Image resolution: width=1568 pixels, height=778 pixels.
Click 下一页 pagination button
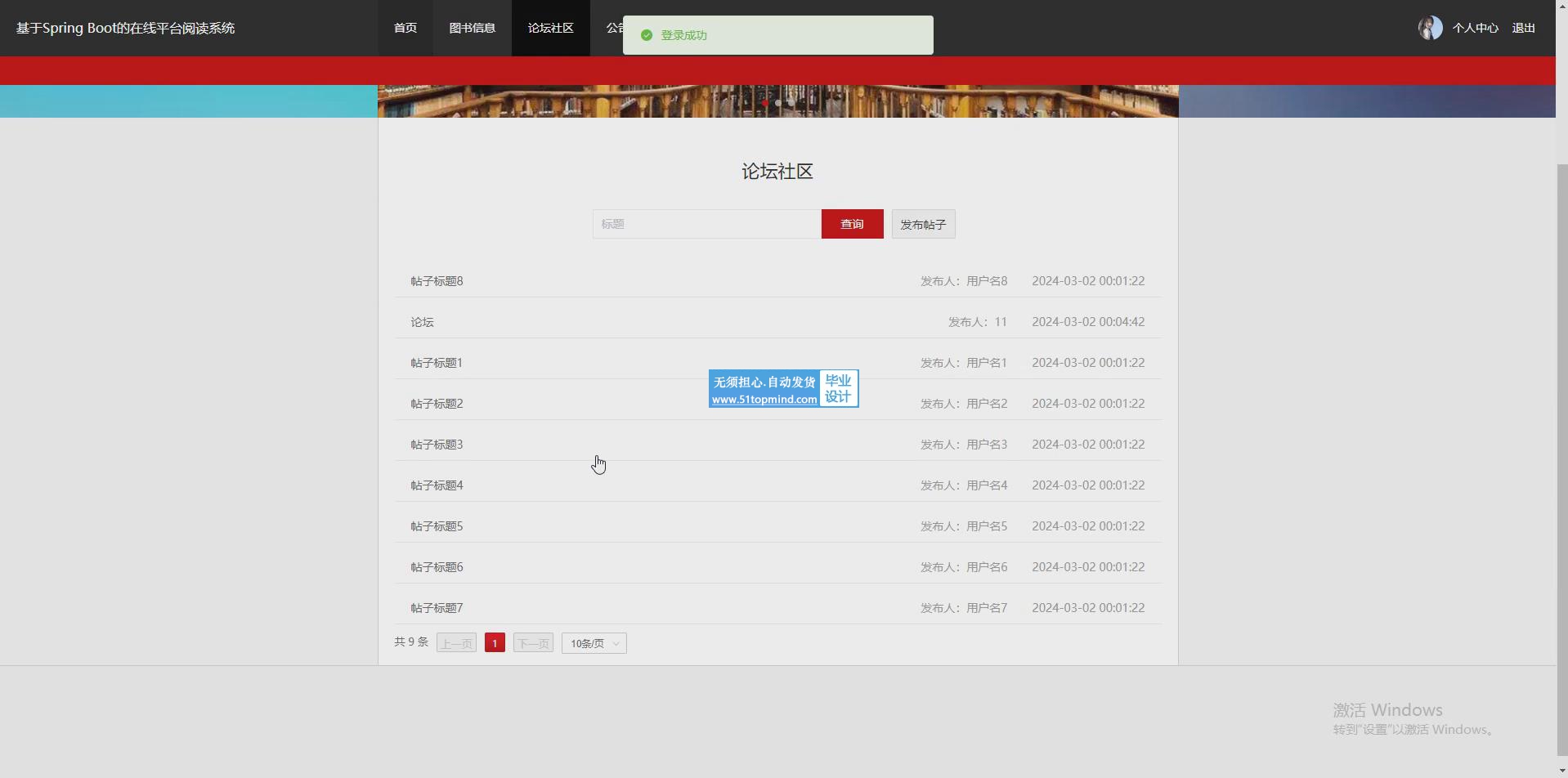click(x=533, y=643)
